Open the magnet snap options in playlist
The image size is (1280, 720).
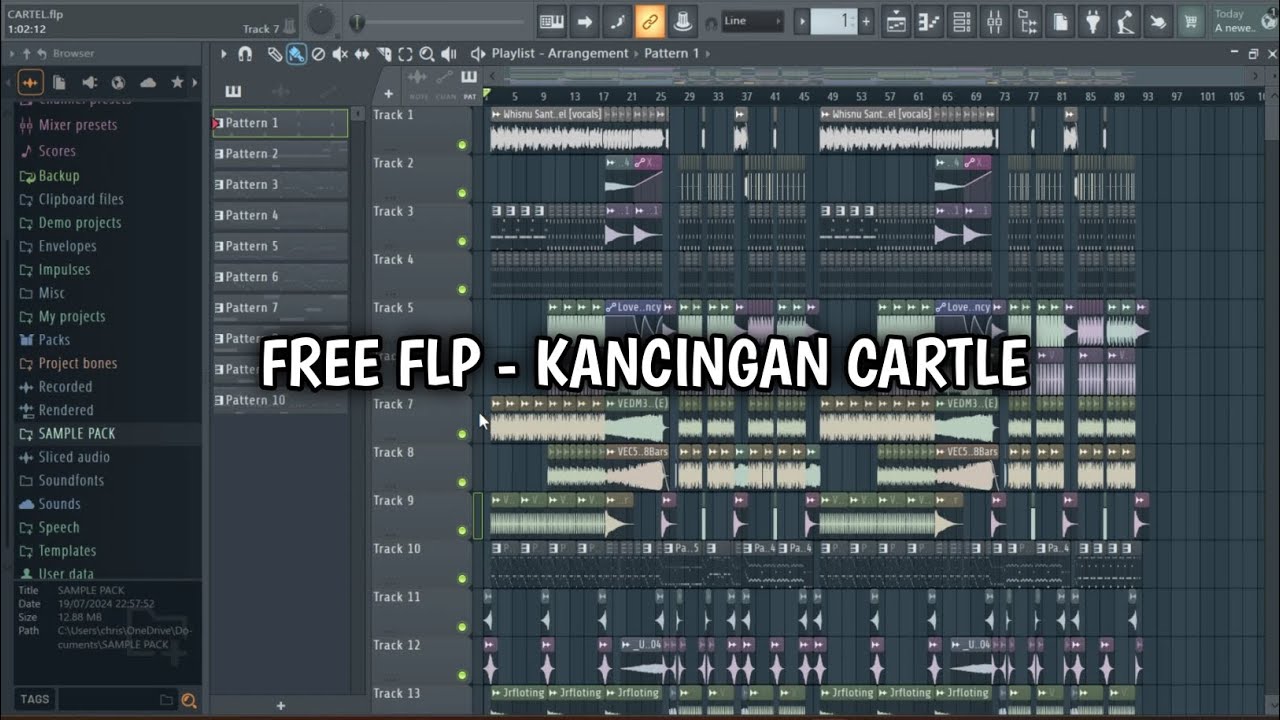pyautogui.click(x=245, y=54)
